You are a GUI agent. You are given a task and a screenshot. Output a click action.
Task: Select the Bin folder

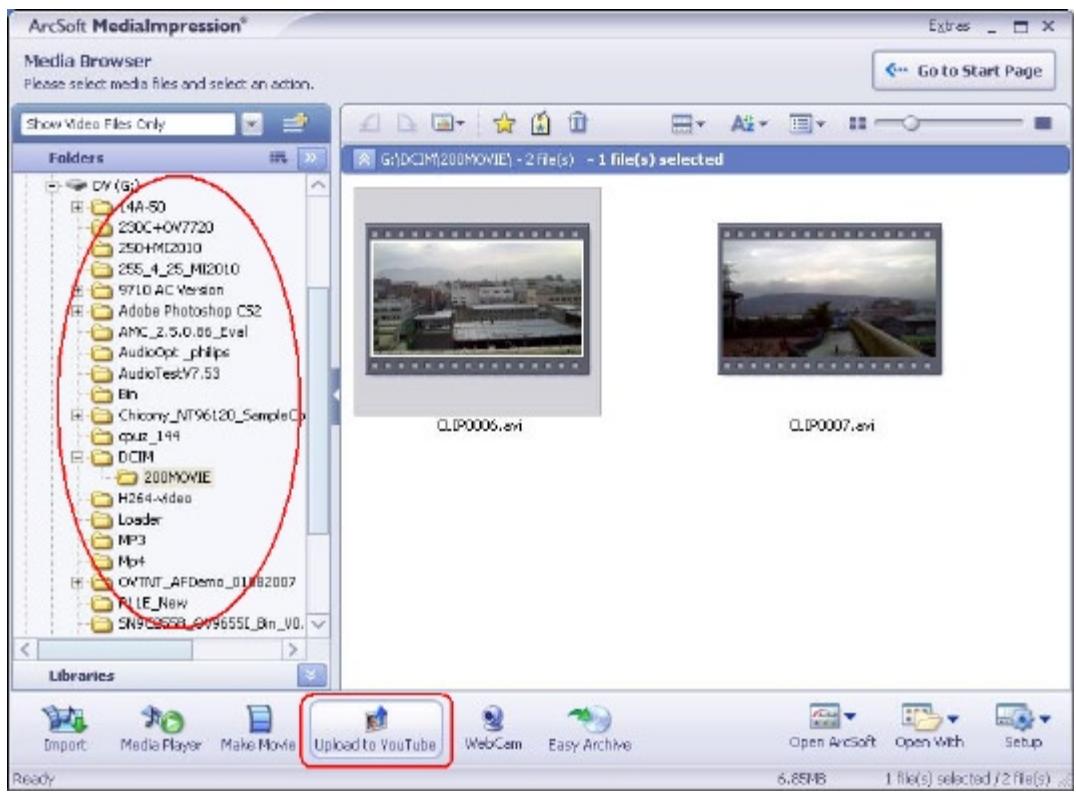pos(115,394)
